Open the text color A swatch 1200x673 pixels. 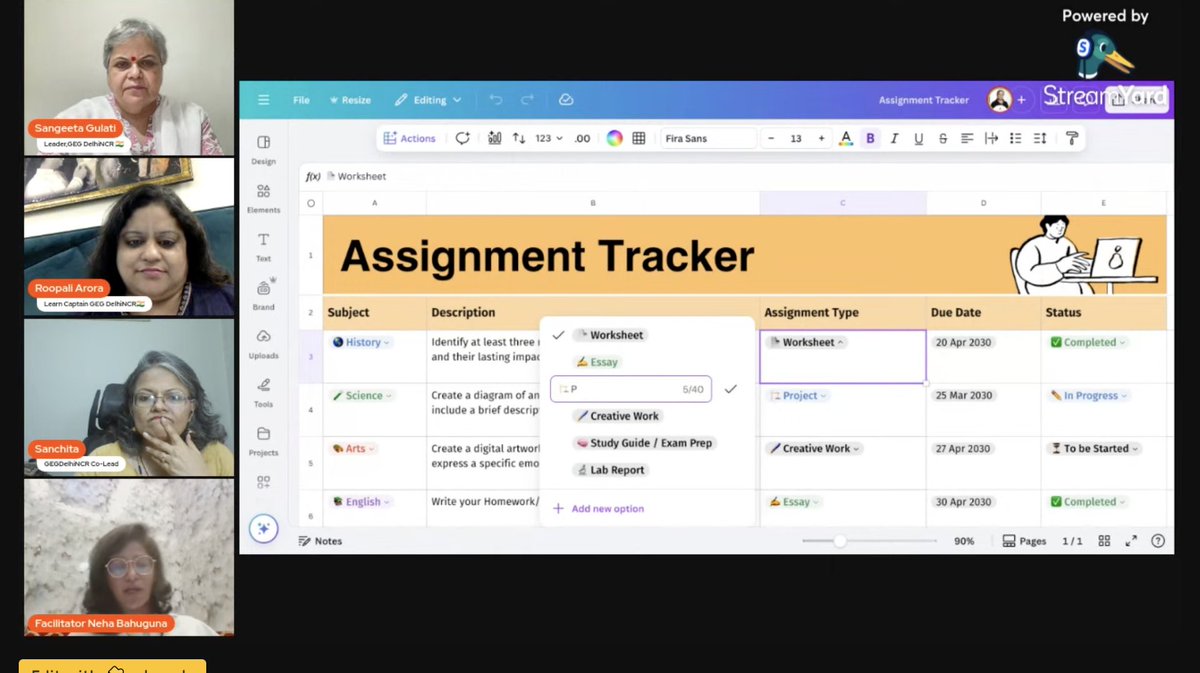(x=846, y=138)
